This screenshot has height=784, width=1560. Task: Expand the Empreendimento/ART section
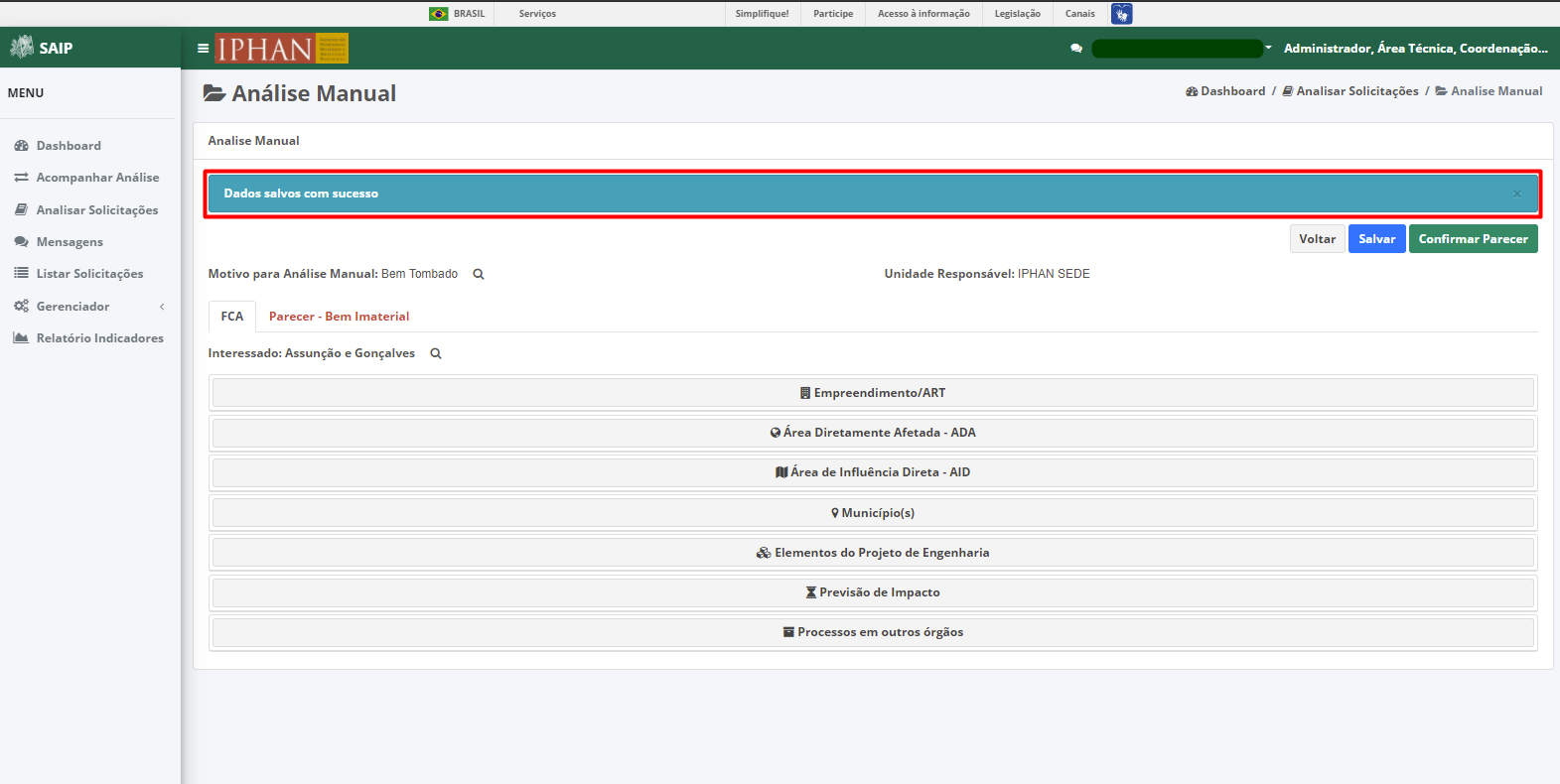[x=873, y=393]
